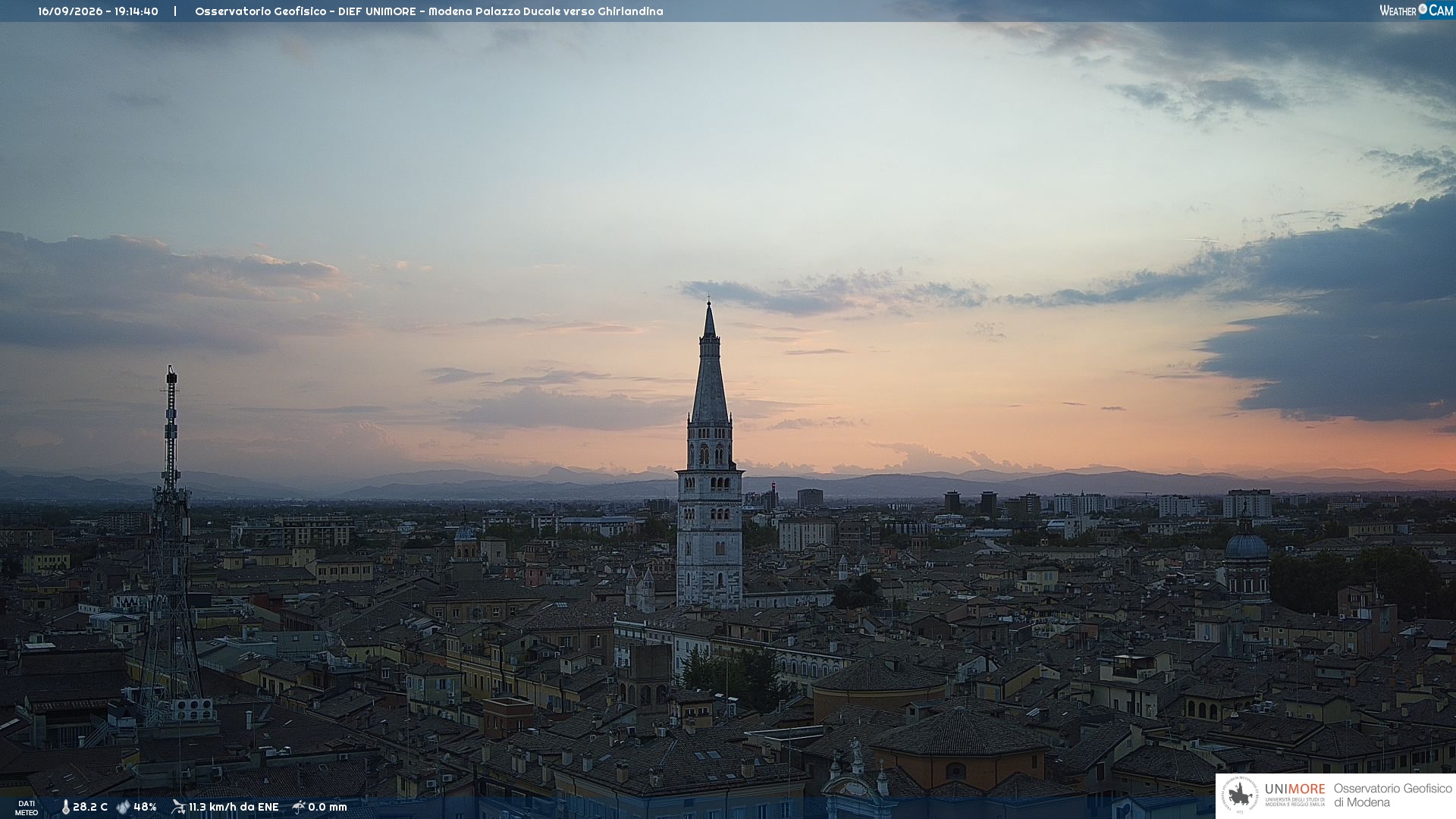Click the DATI METEO label
Image resolution: width=1456 pixels, height=819 pixels.
[x=27, y=808]
